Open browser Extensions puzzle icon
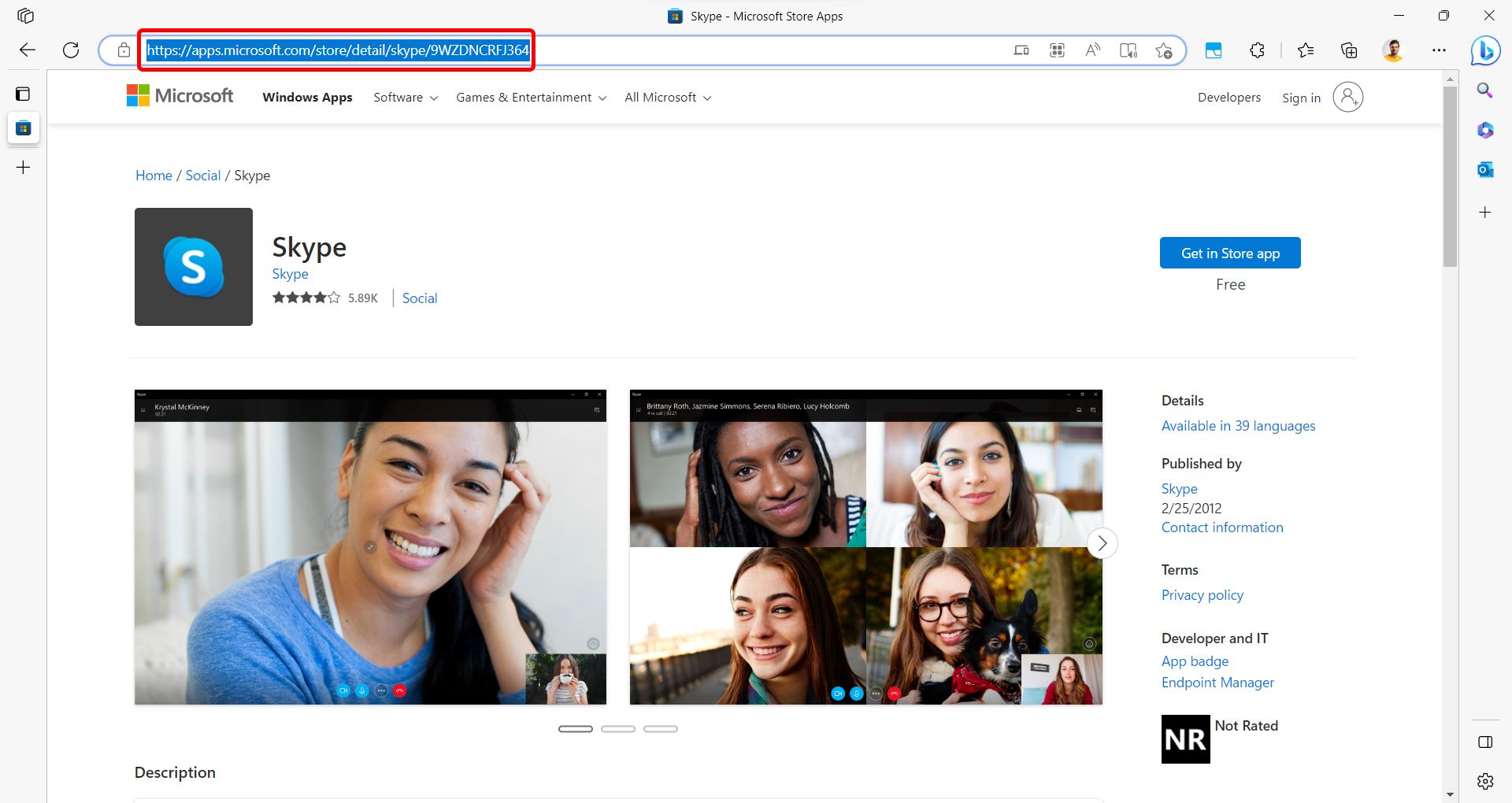Image resolution: width=1512 pixels, height=803 pixels. (x=1257, y=50)
